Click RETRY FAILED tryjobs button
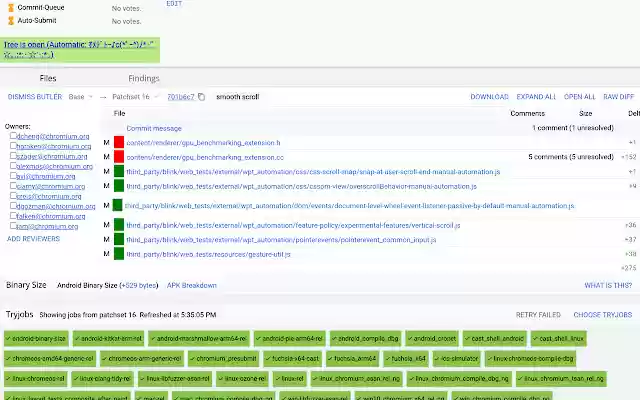Image resolution: width=640 pixels, height=400 pixels. pyautogui.click(x=538, y=315)
